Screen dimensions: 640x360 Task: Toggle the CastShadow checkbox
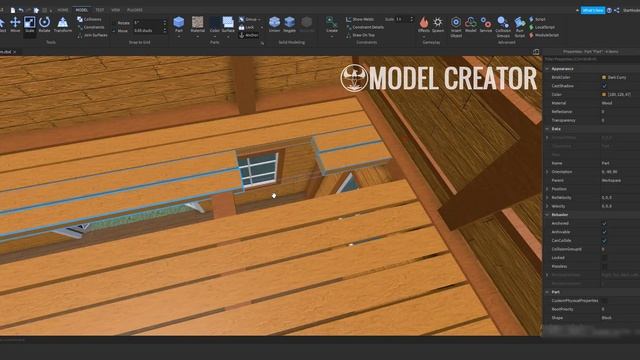604,86
